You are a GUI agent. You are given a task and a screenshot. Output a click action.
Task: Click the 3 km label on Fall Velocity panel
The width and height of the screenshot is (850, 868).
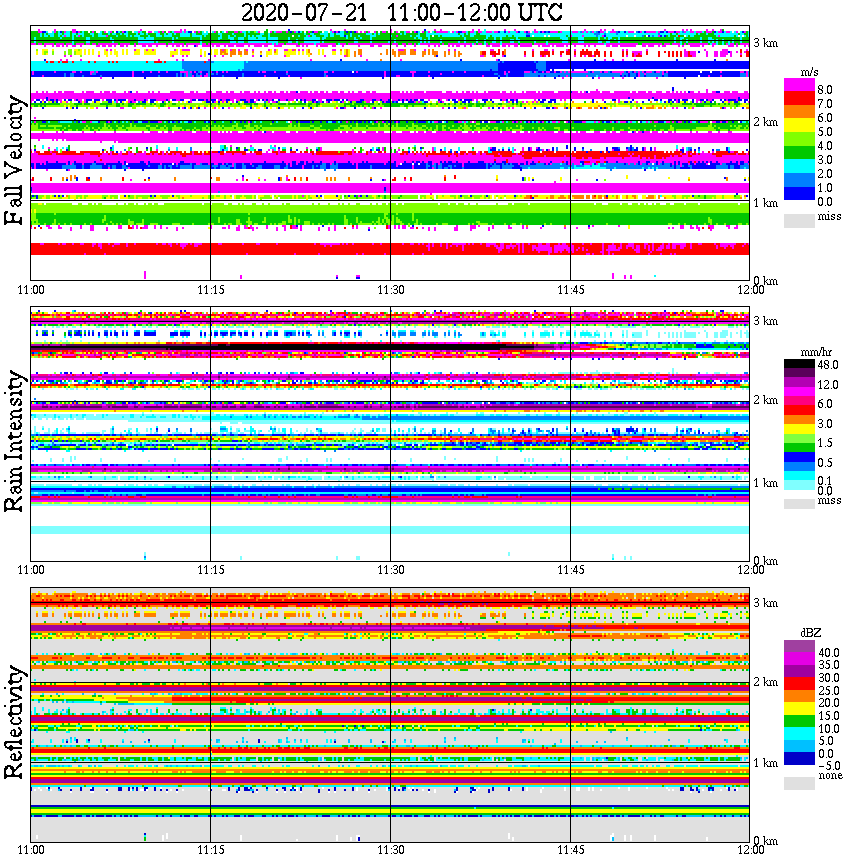766,43
